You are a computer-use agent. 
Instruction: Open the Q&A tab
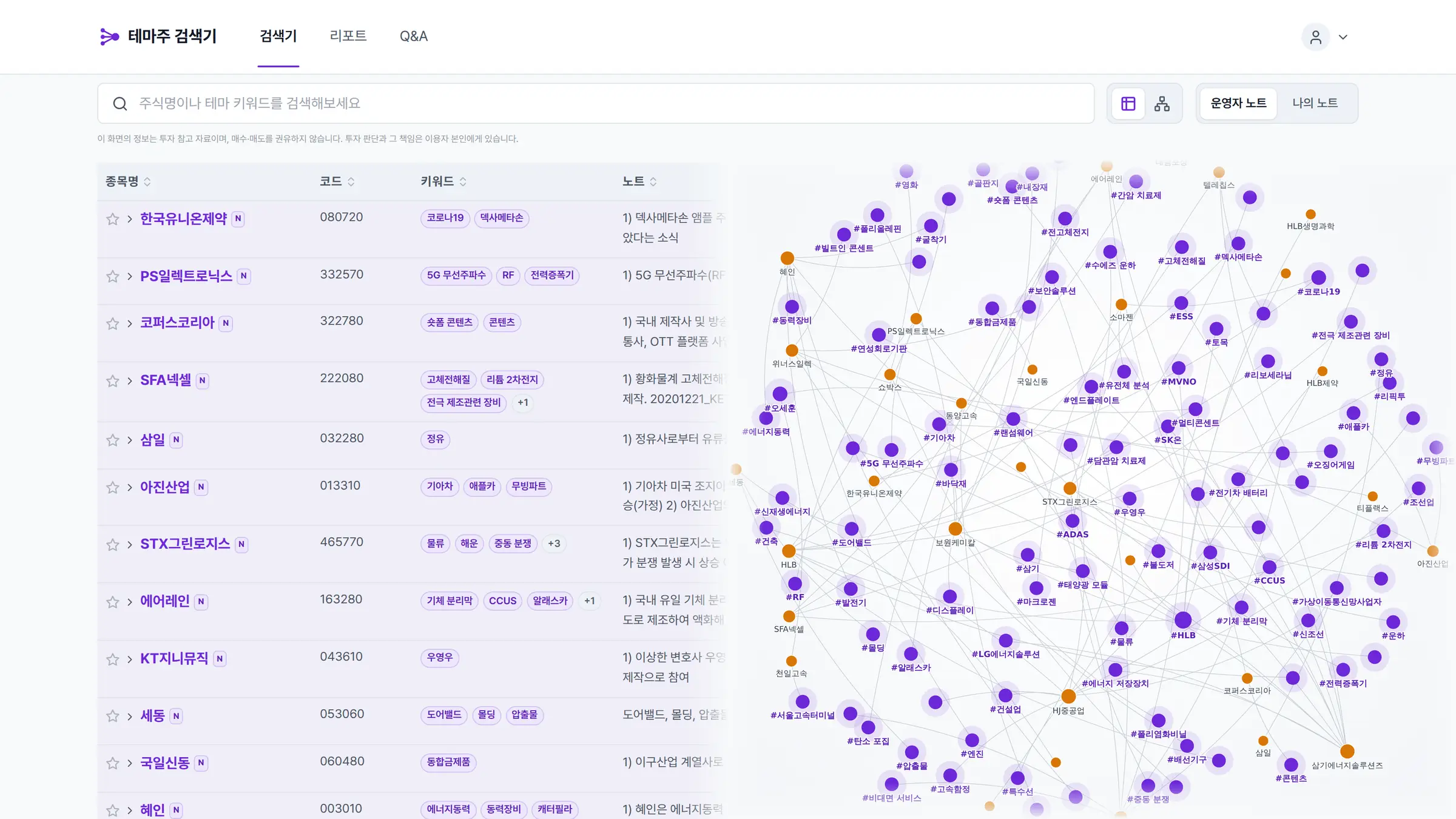pyautogui.click(x=414, y=36)
